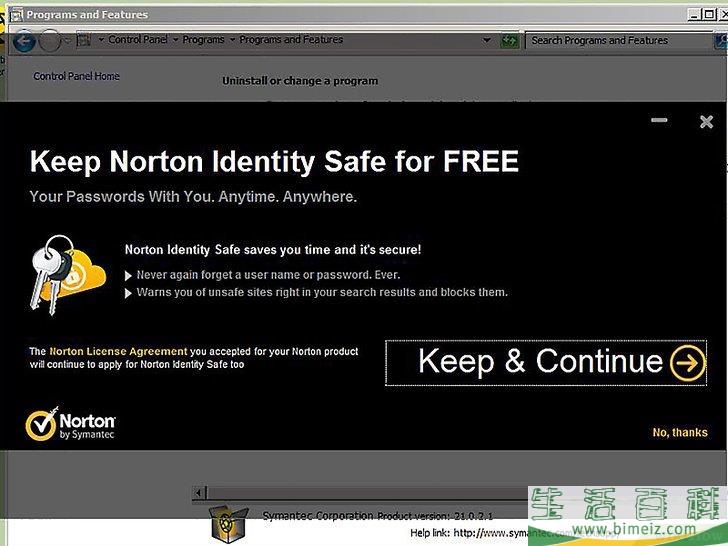Expand the dropdown arrow before Programs breadcrumb
Screen dimensions: 728x546
pos(176,40)
